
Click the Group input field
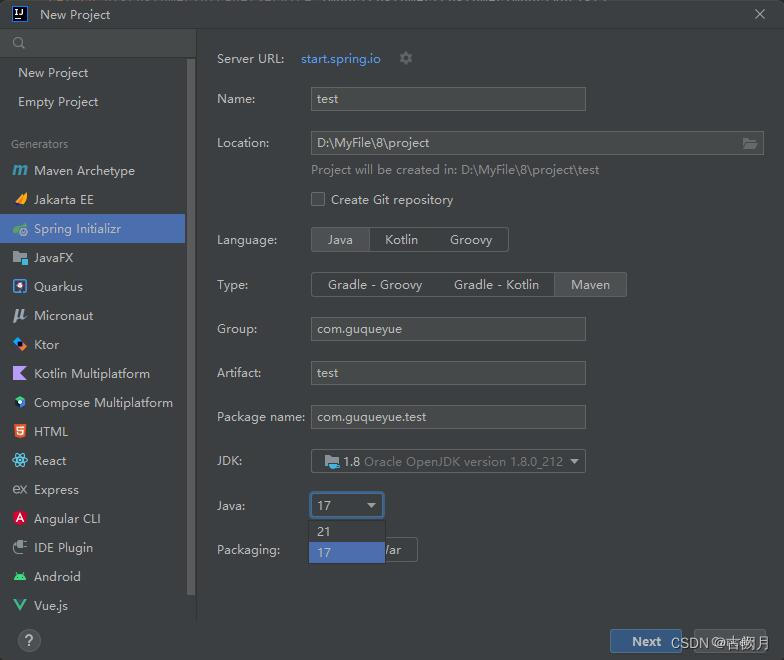448,328
